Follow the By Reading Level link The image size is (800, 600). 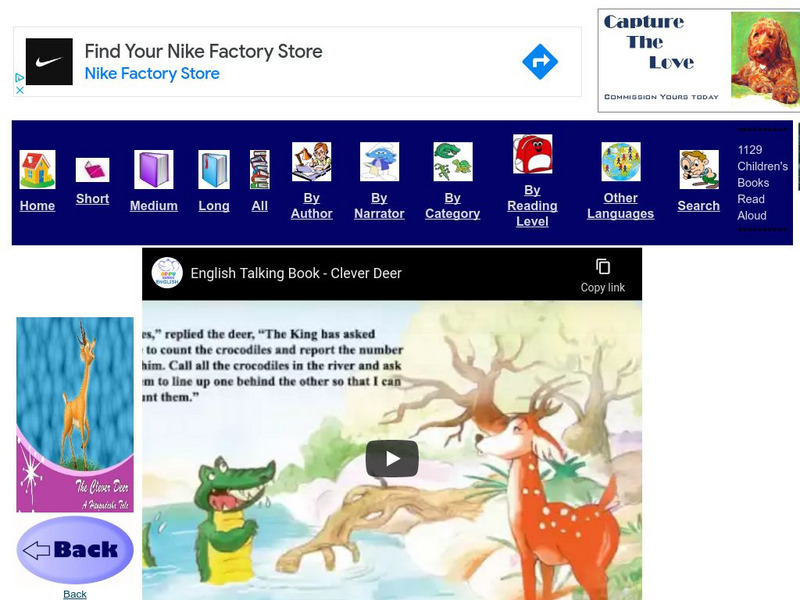532,206
